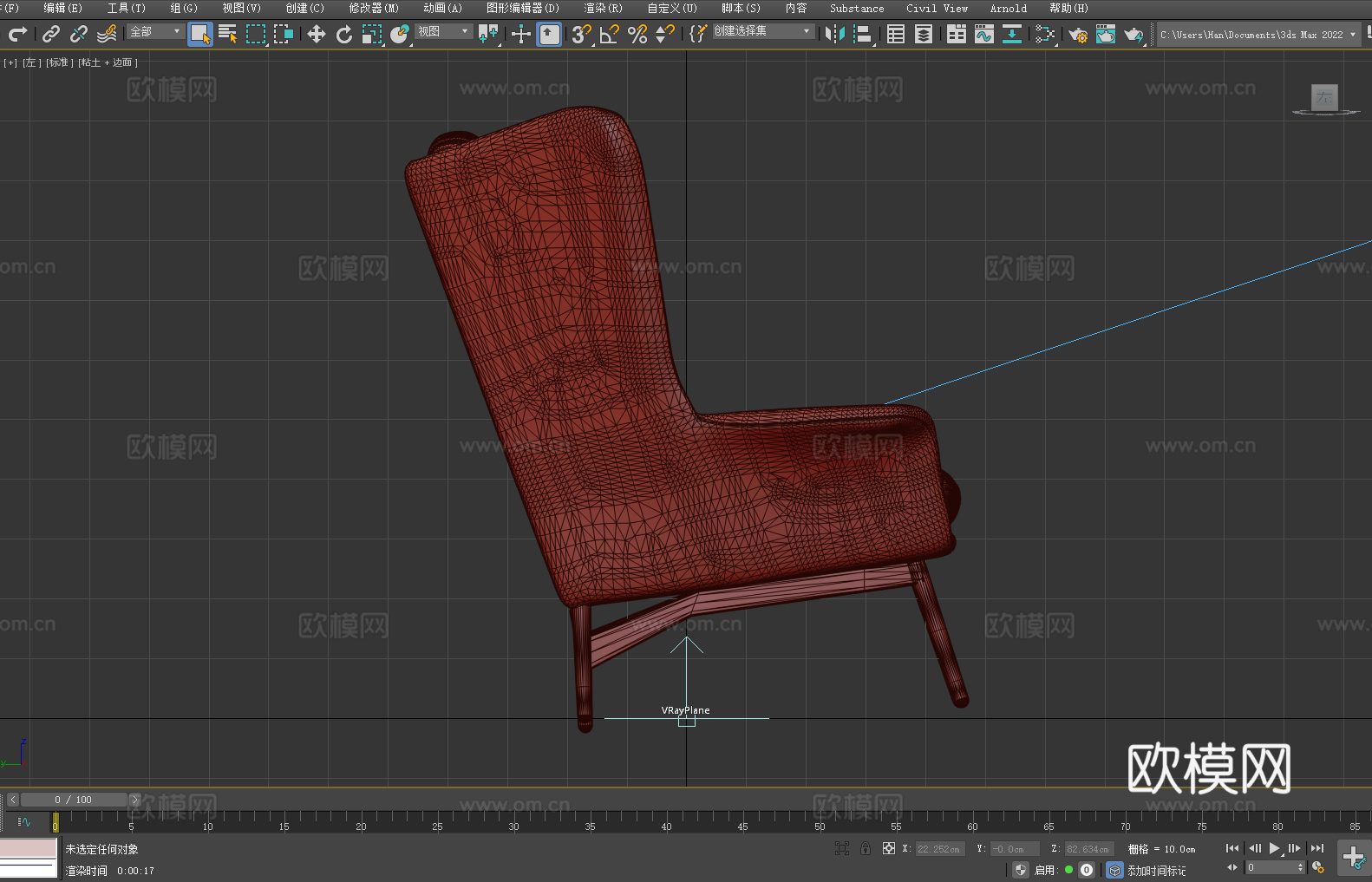Screen dimensions: 1372x882
Task: Open the 编辑(E) menu
Action: (62, 8)
